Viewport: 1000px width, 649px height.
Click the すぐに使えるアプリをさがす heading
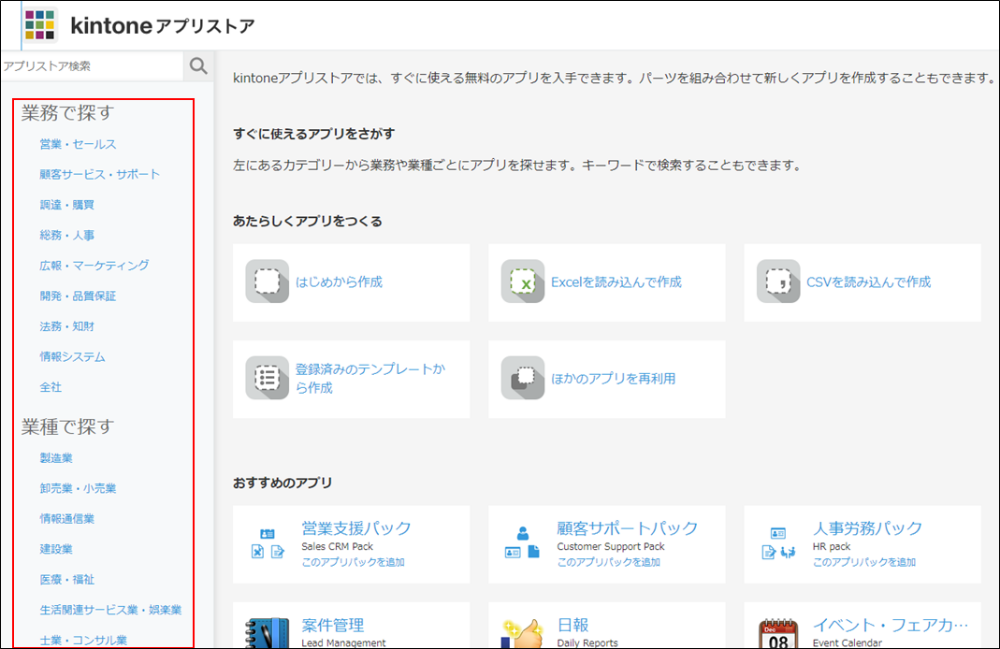pyautogui.click(x=314, y=134)
